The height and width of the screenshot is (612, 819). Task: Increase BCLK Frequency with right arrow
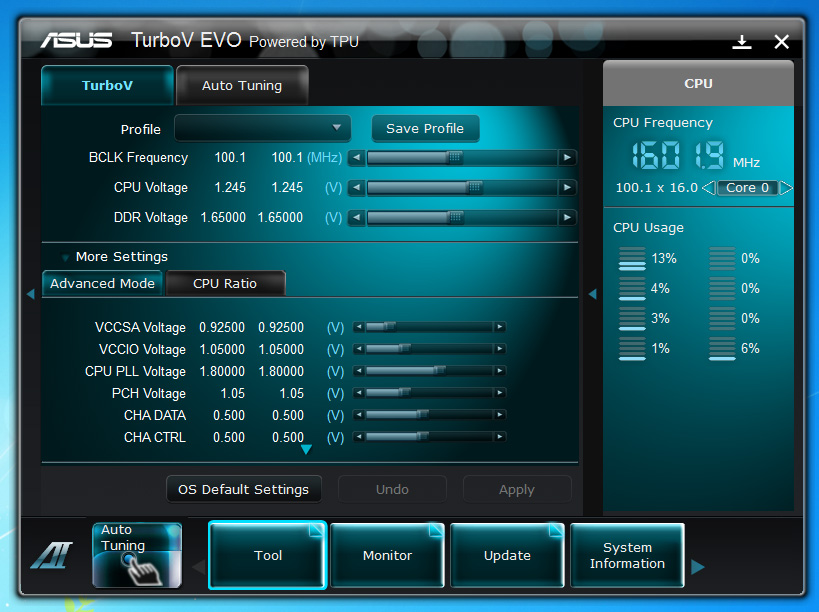[x=567, y=158]
